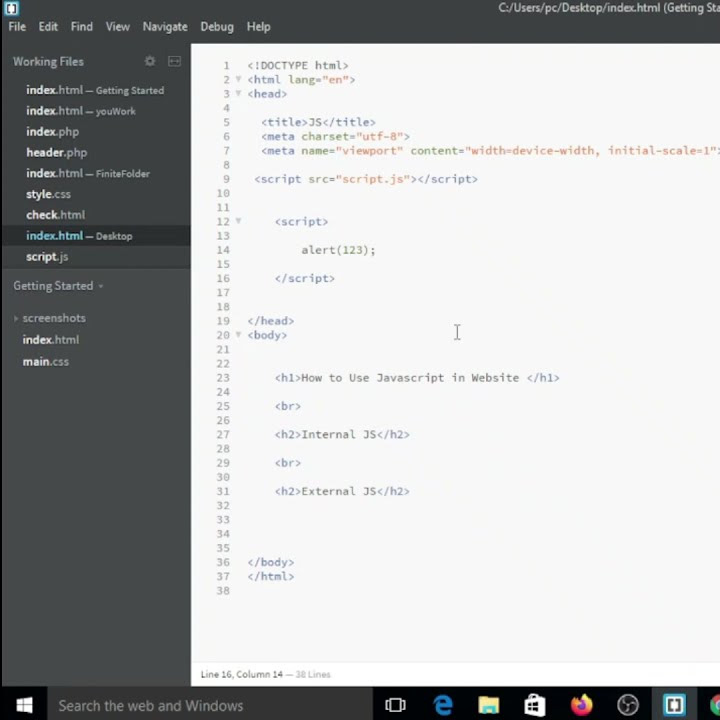Viewport: 720px width, 720px height.
Task: Open OBS Studio from taskbar
Action: (628, 705)
